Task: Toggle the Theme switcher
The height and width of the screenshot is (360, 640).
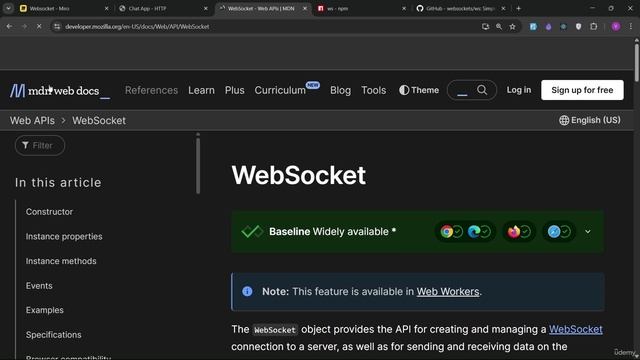Action: click(419, 90)
